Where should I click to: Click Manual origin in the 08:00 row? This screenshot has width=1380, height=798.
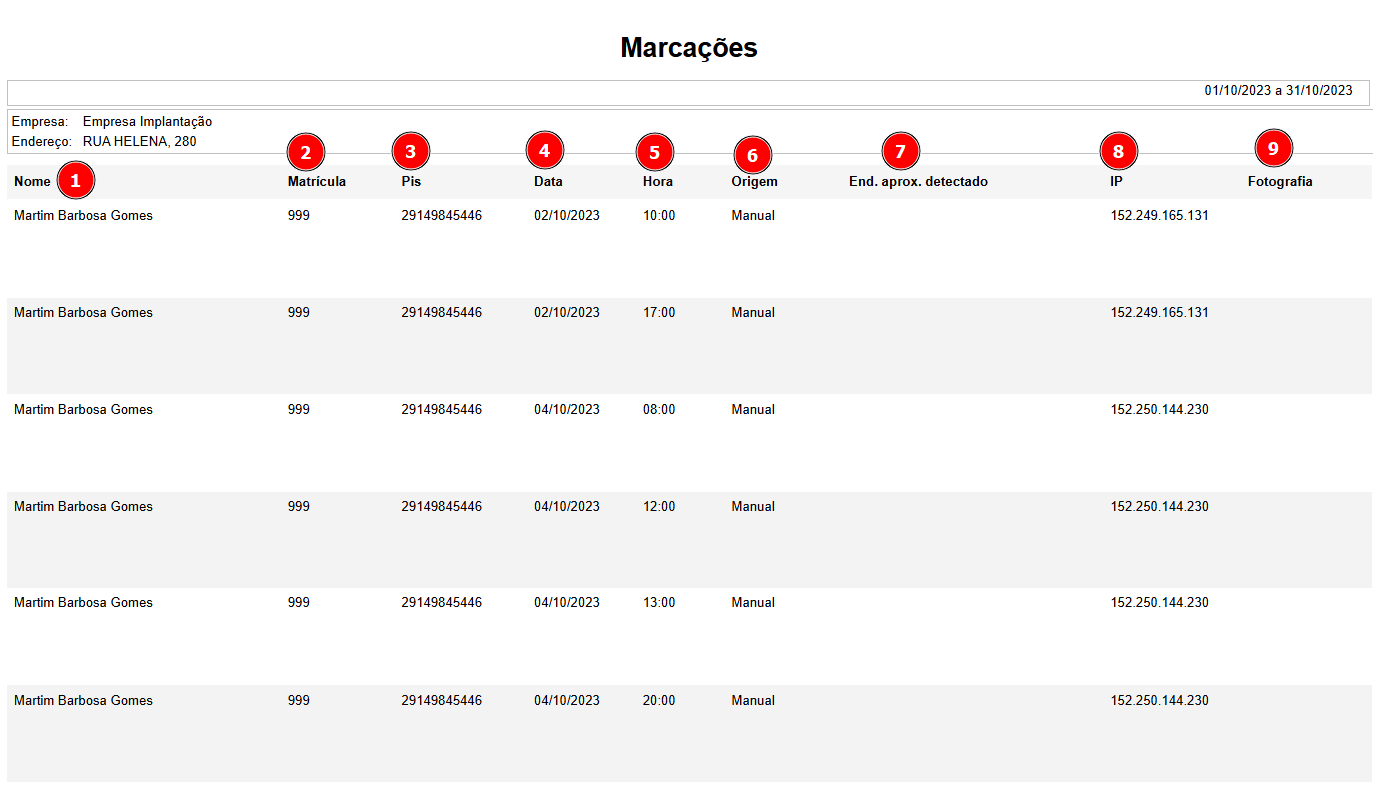pos(753,410)
